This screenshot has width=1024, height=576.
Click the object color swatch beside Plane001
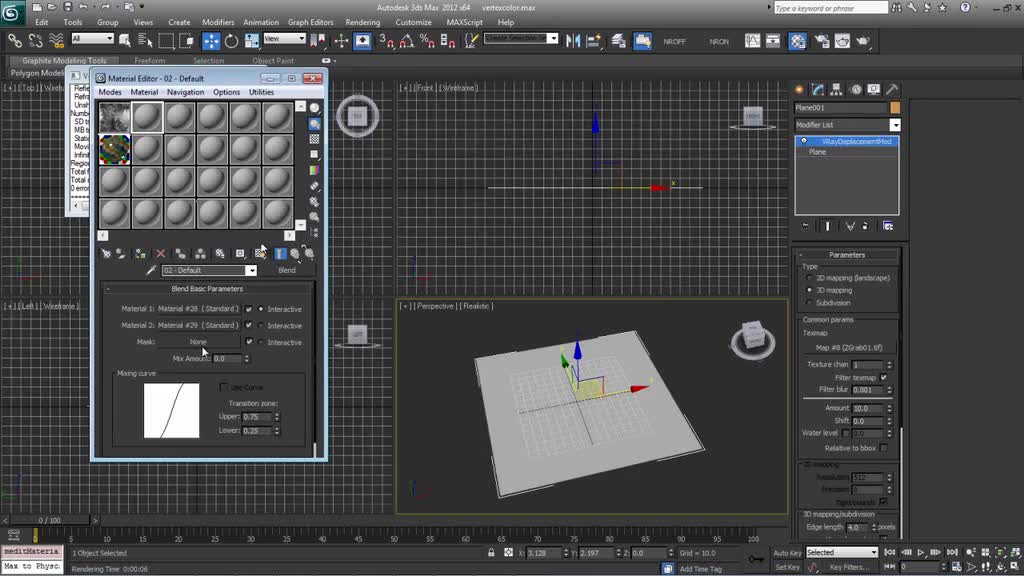coord(895,108)
